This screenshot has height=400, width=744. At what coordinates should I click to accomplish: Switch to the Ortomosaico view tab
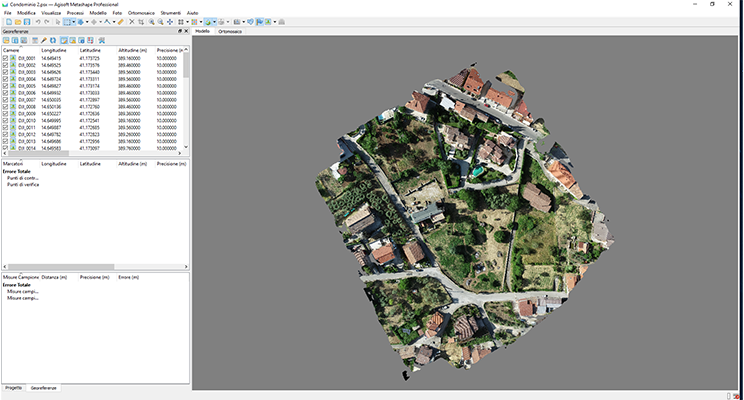click(x=230, y=31)
